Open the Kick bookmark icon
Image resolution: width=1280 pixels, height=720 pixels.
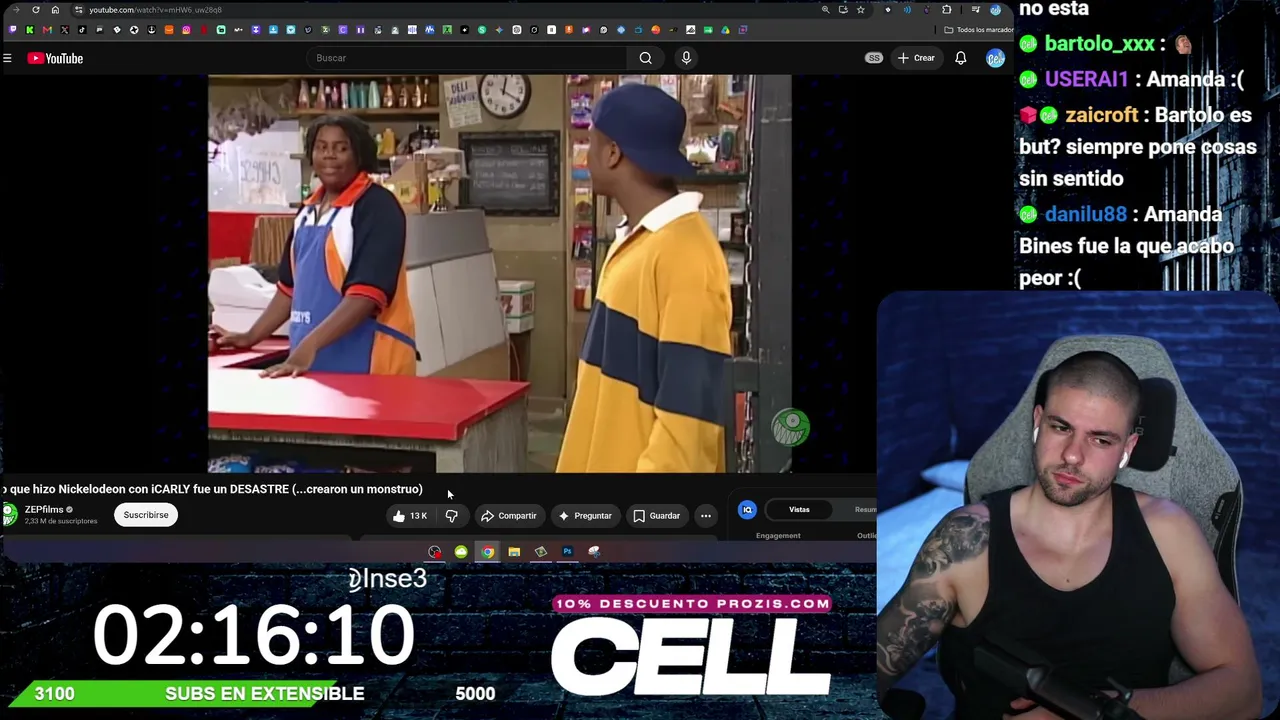click(30, 30)
